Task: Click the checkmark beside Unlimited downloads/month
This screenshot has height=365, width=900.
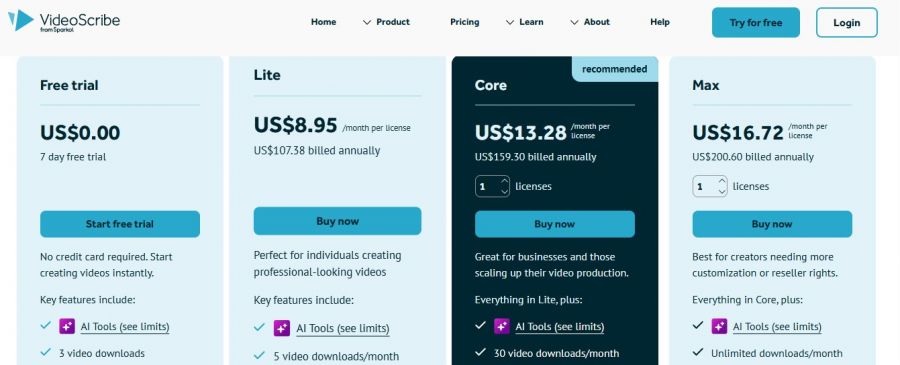Action: click(698, 352)
